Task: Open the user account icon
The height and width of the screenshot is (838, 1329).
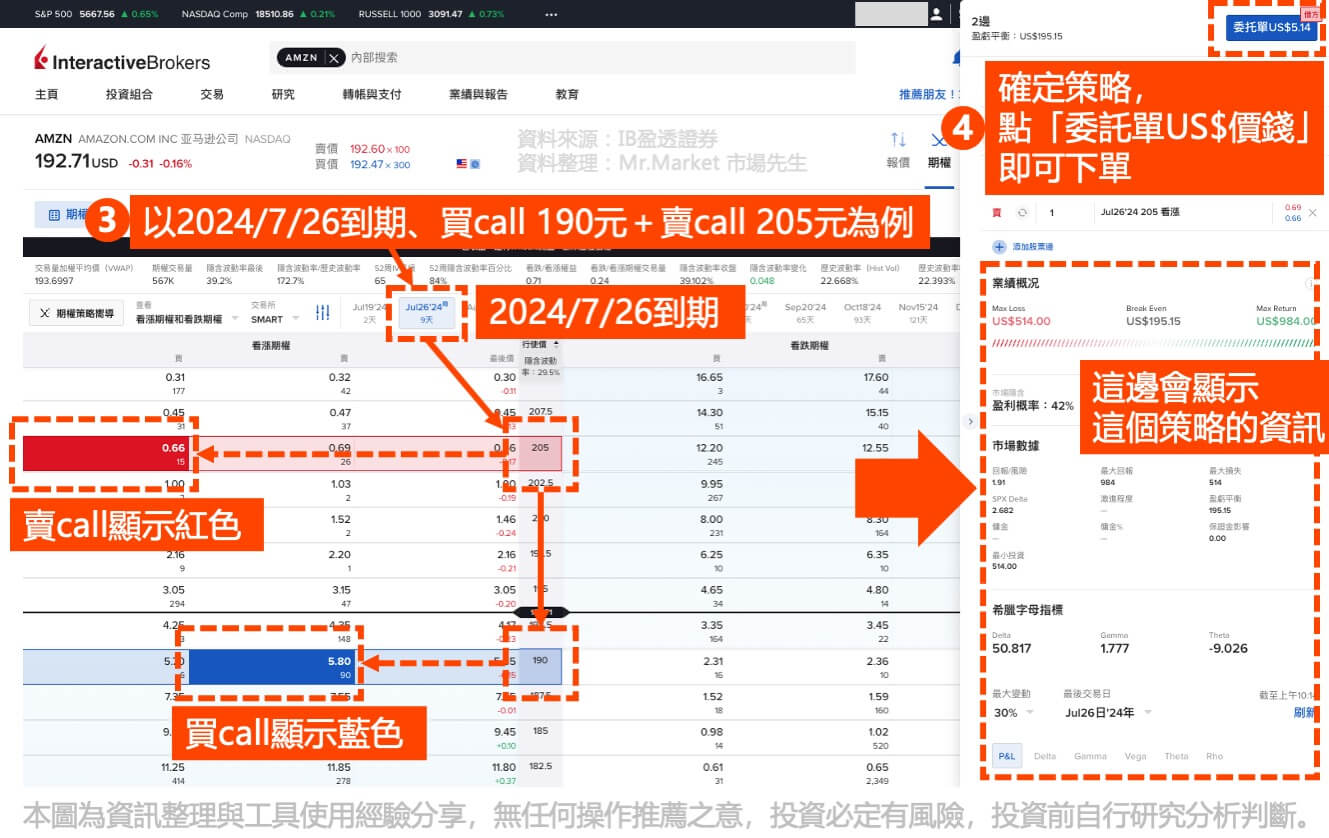Action: [936, 14]
